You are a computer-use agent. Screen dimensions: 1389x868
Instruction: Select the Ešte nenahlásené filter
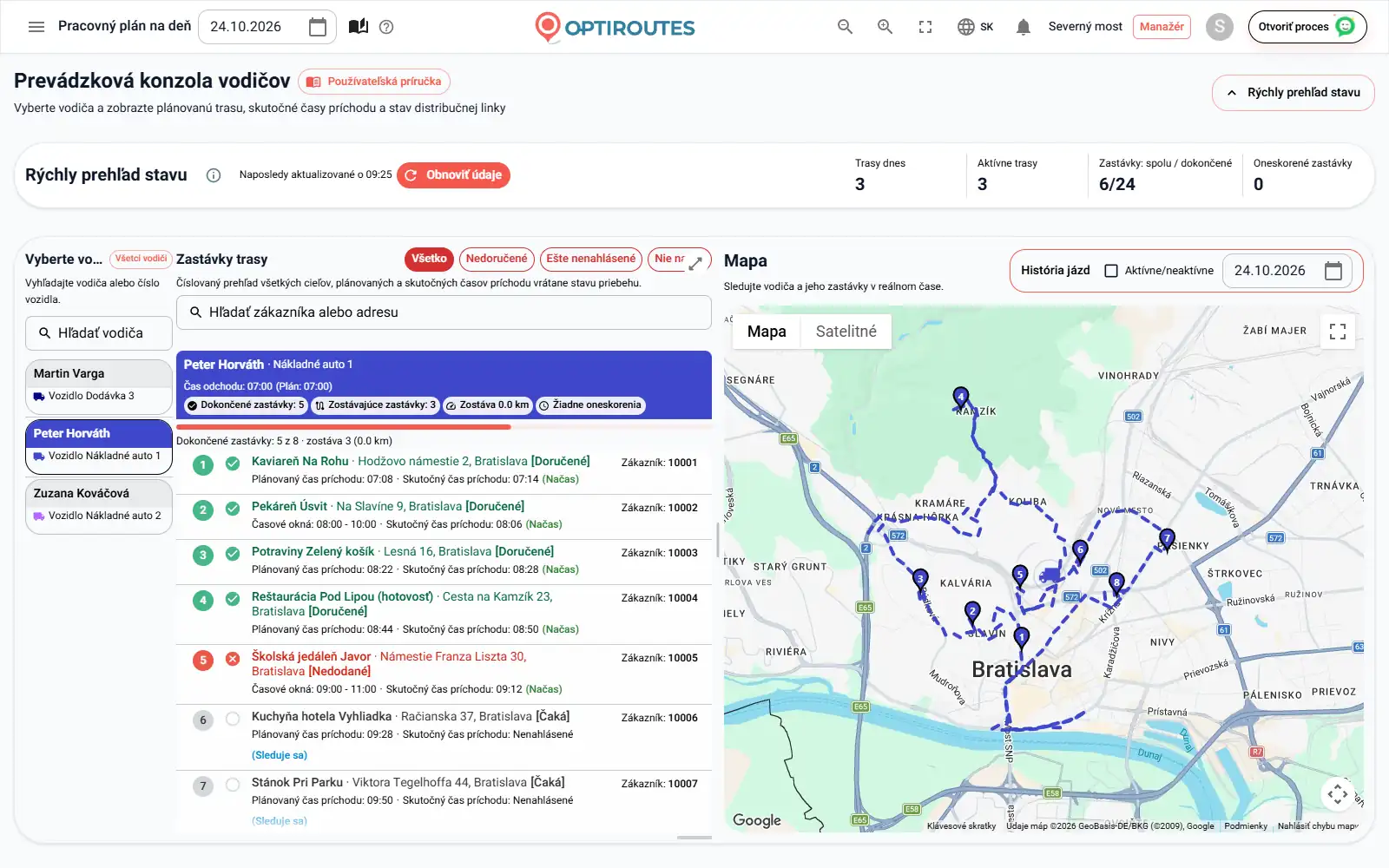click(x=591, y=259)
